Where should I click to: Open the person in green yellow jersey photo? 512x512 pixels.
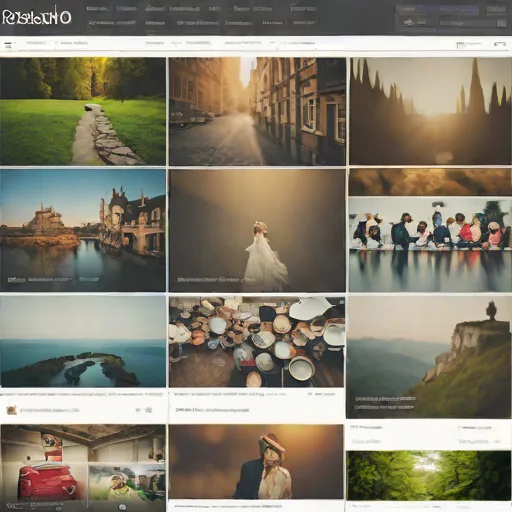(x=127, y=483)
